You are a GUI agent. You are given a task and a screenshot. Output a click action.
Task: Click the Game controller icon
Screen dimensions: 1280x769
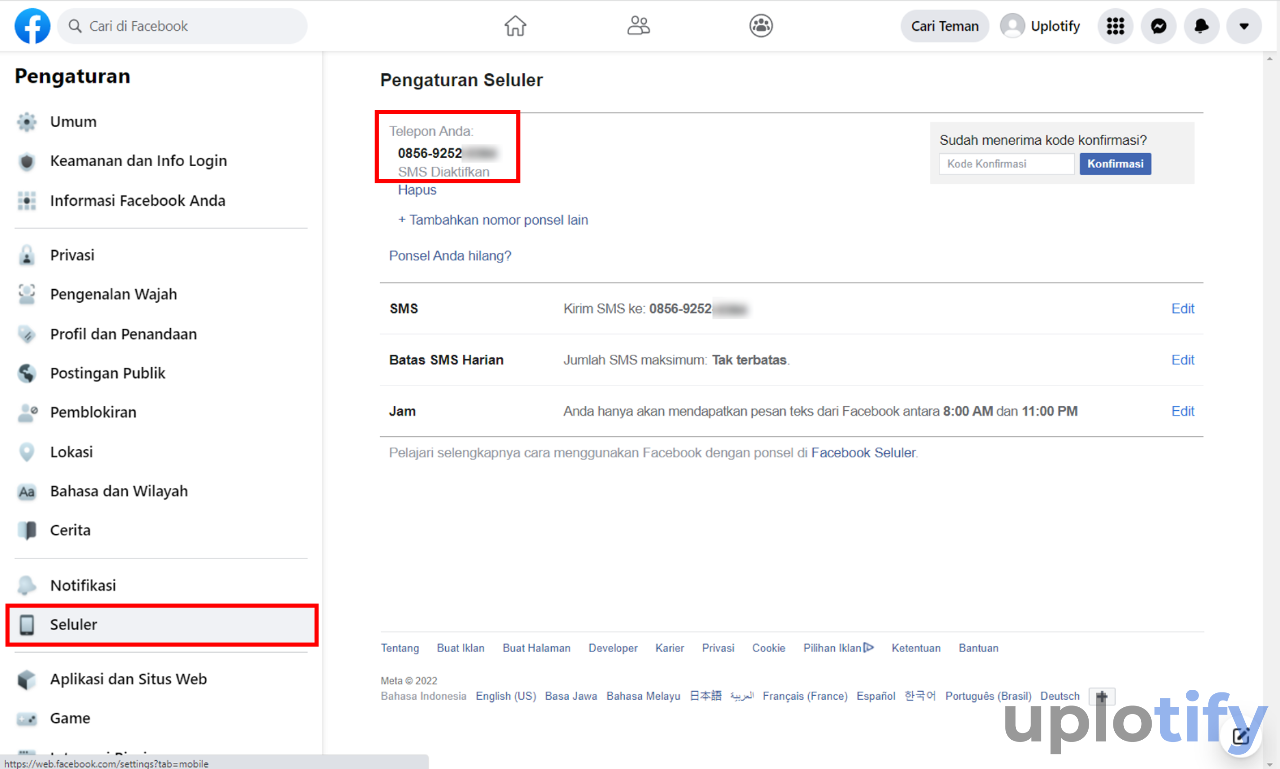[x=27, y=719]
